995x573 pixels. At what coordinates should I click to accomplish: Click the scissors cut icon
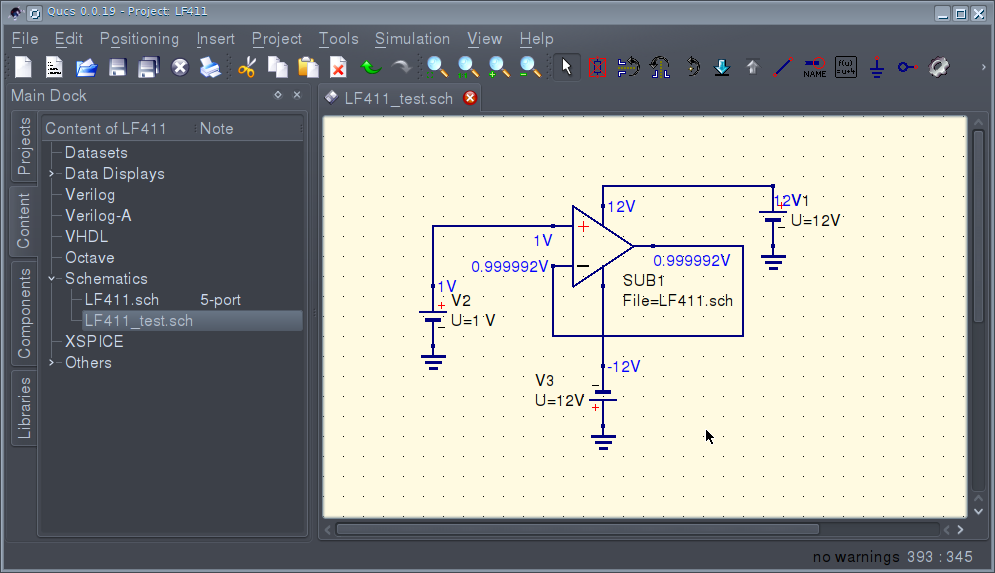tap(247, 68)
